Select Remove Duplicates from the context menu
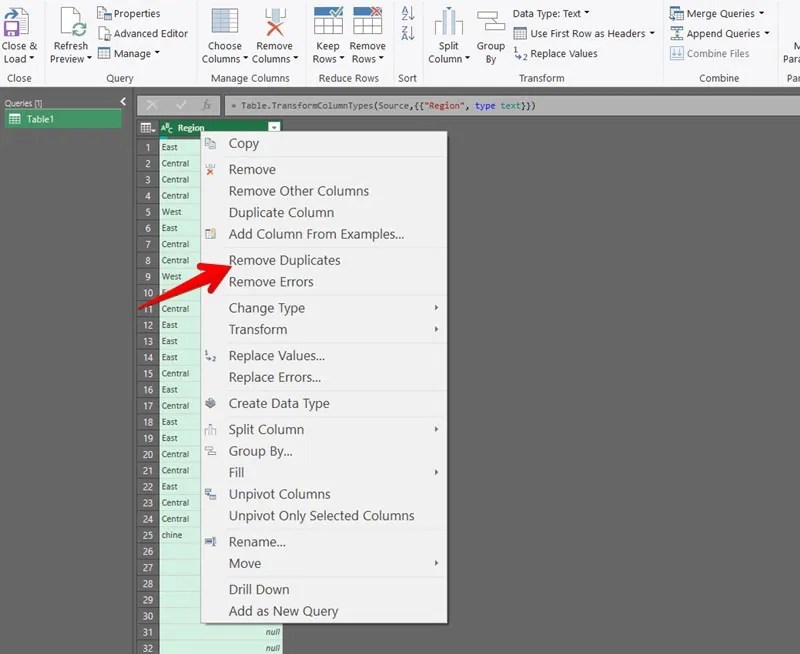 287,258
